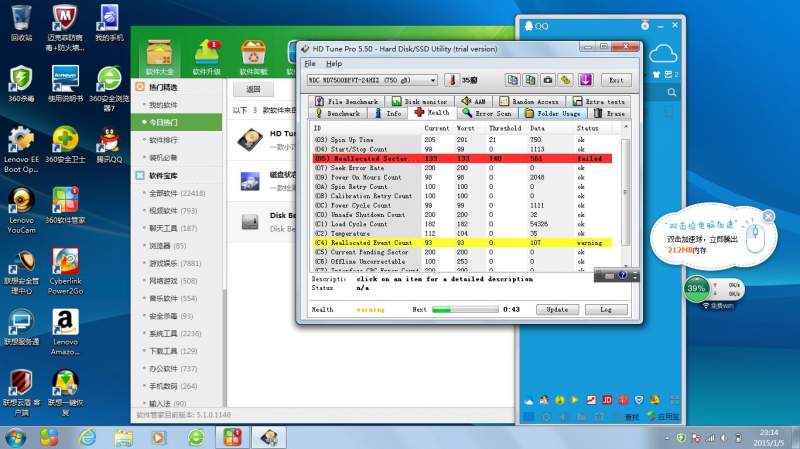Click the Threshold column header
The image size is (800, 449).
tap(505, 128)
